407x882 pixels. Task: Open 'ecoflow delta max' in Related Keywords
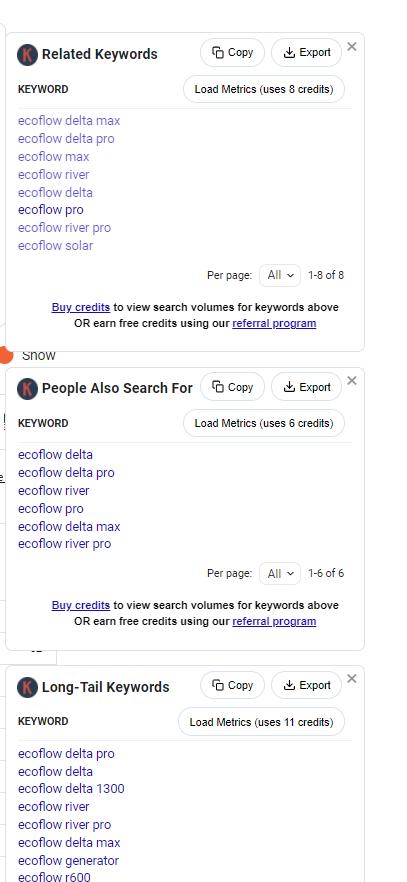[x=69, y=120]
